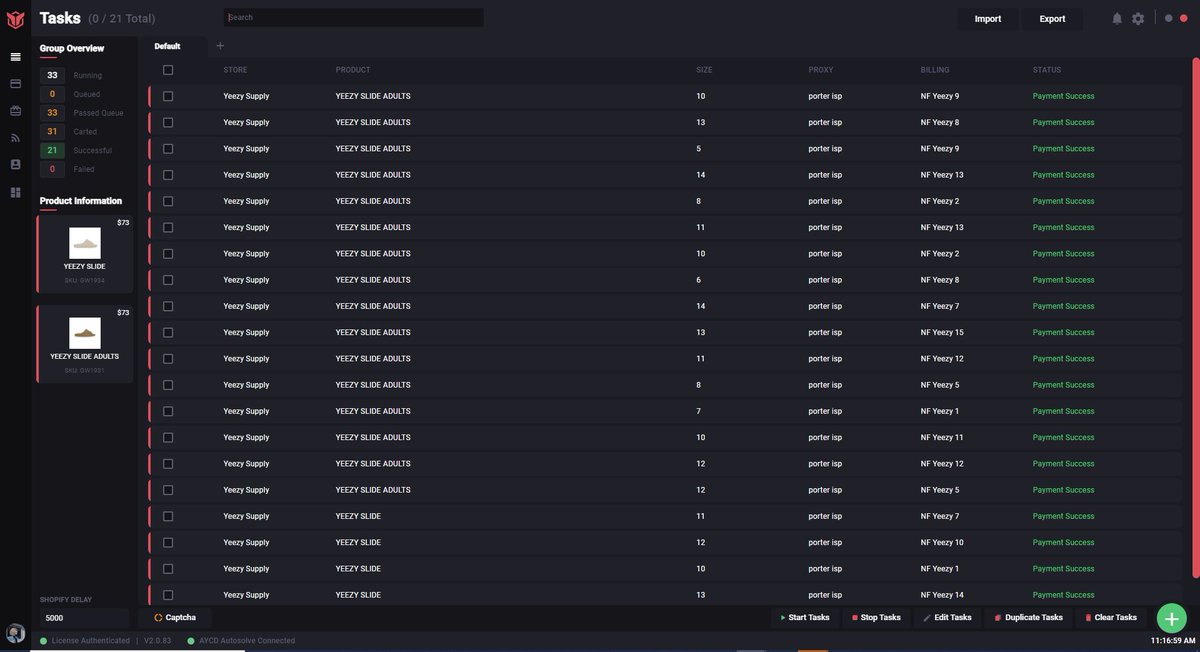This screenshot has width=1200, height=652.
Task: Click the AYCD Autosolve Connected indicator
Action: (x=241, y=640)
